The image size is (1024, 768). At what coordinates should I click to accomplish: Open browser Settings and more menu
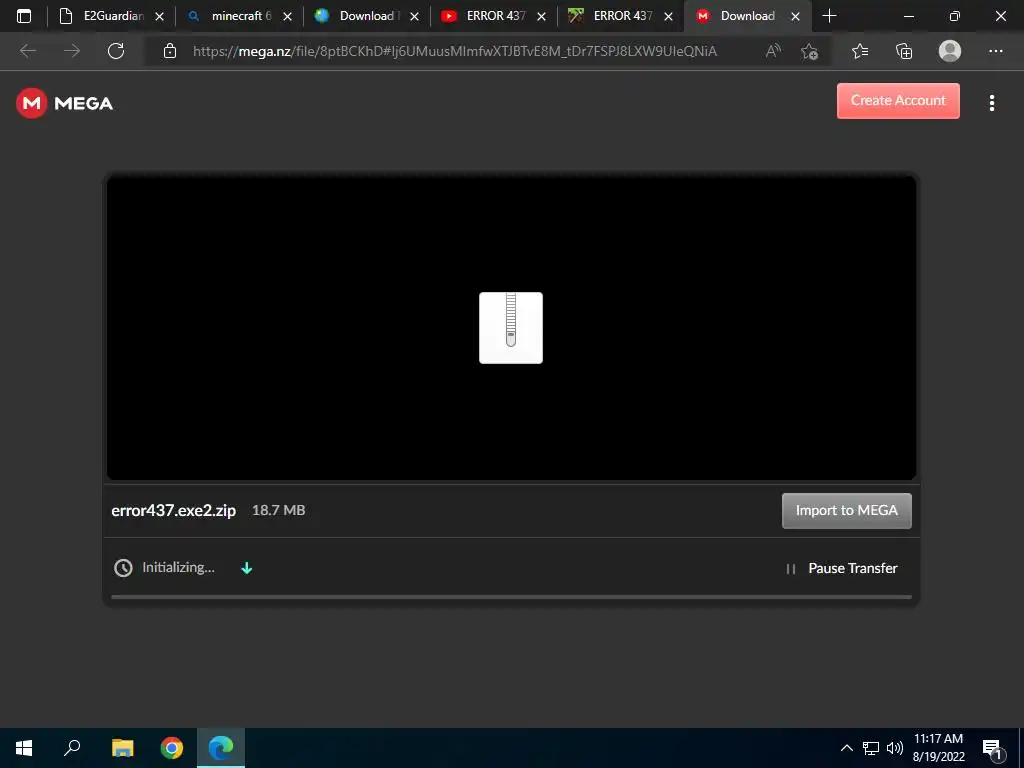click(995, 51)
